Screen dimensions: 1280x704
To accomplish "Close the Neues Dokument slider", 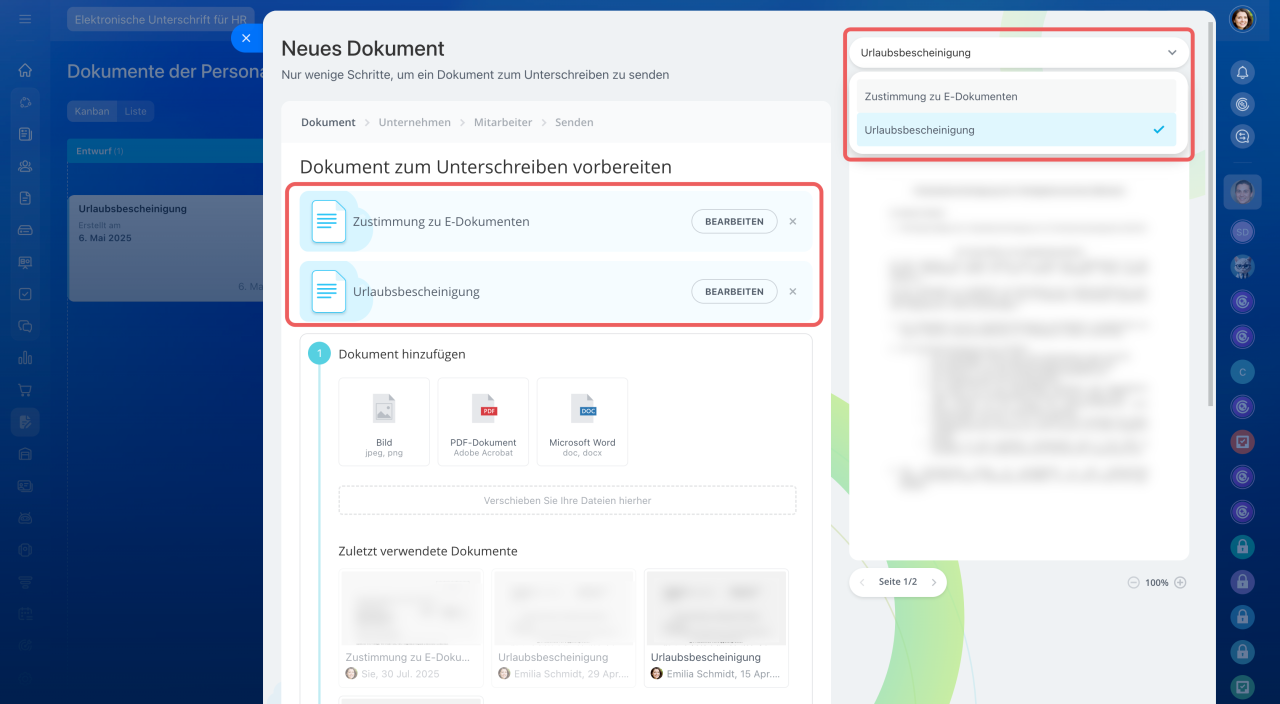I will [247, 38].
